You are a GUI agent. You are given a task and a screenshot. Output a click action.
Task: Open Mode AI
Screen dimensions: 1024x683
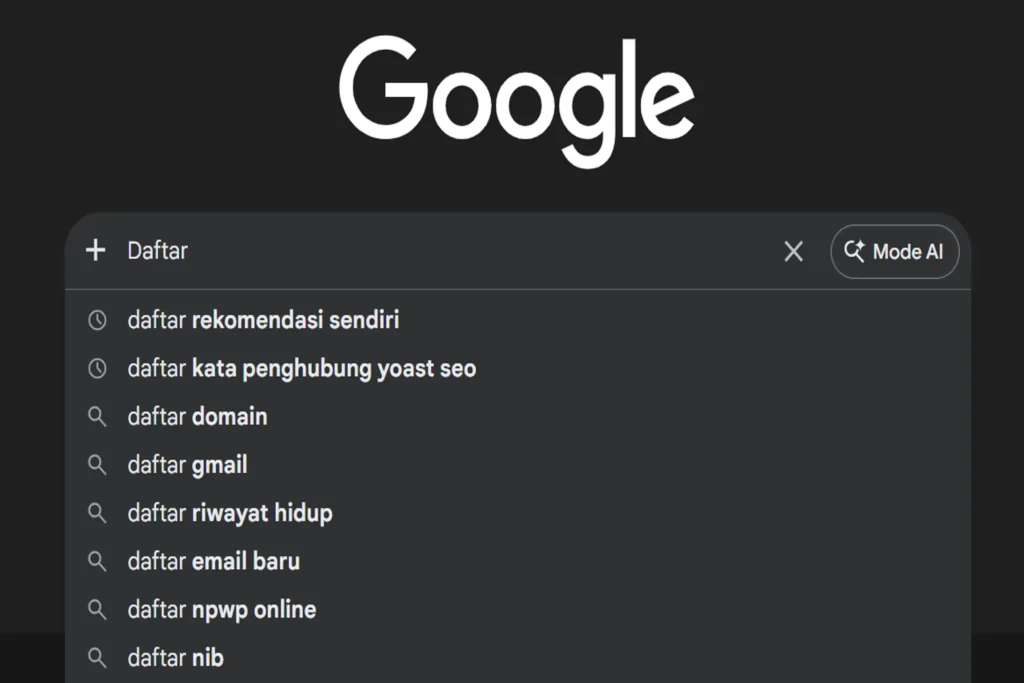895,251
